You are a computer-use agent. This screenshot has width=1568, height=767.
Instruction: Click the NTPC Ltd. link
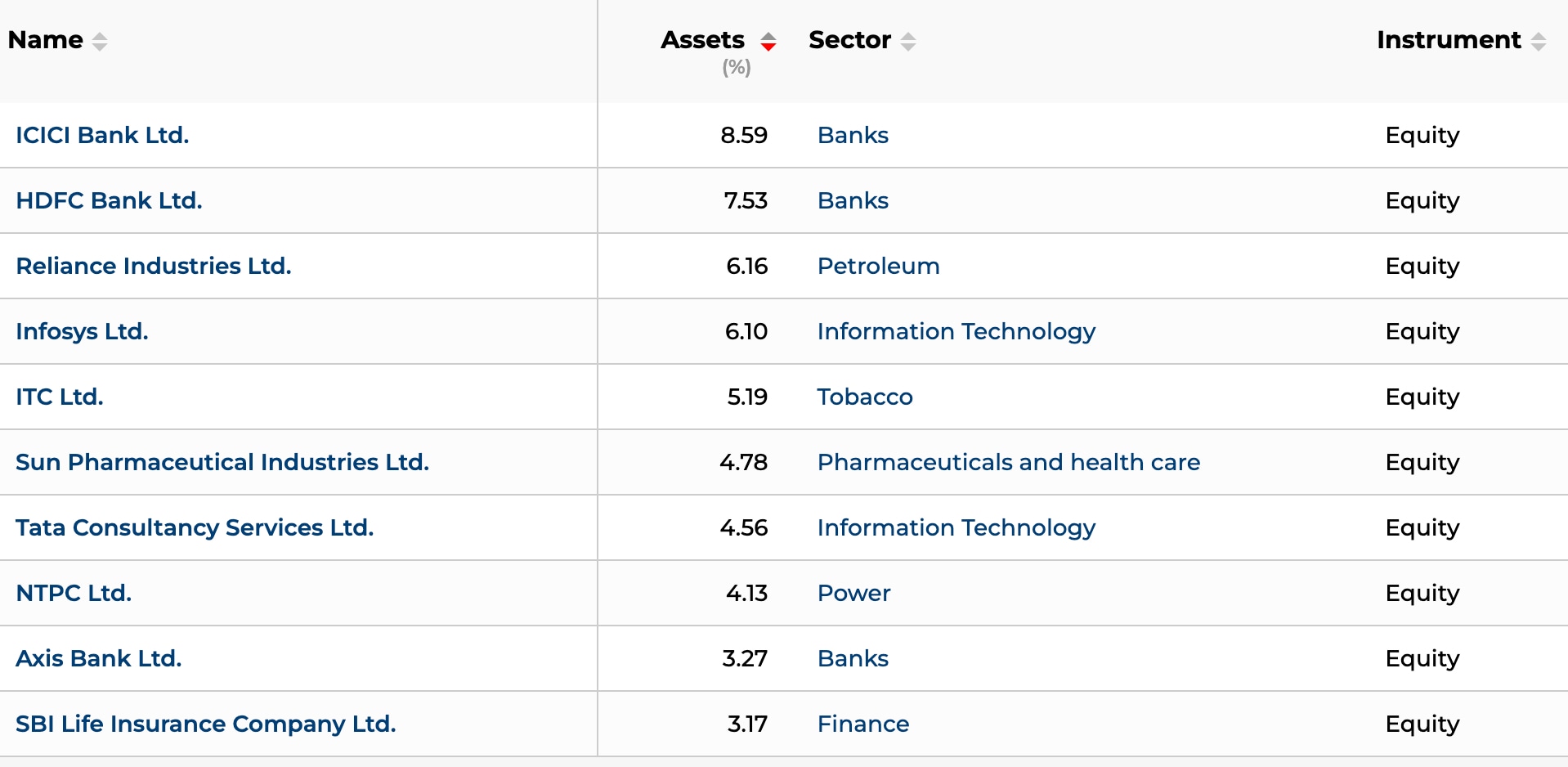tap(74, 593)
